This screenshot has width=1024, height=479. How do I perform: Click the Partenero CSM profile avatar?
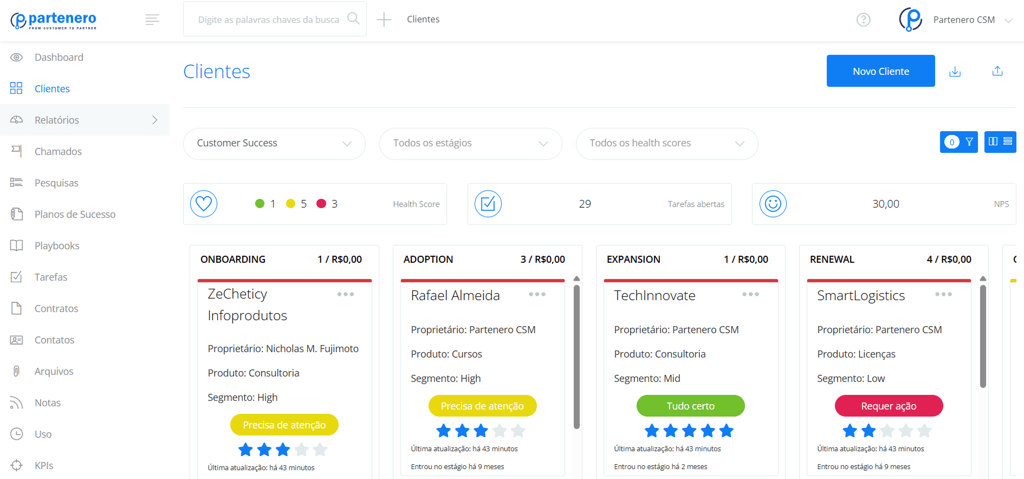[x=911, y=20]
